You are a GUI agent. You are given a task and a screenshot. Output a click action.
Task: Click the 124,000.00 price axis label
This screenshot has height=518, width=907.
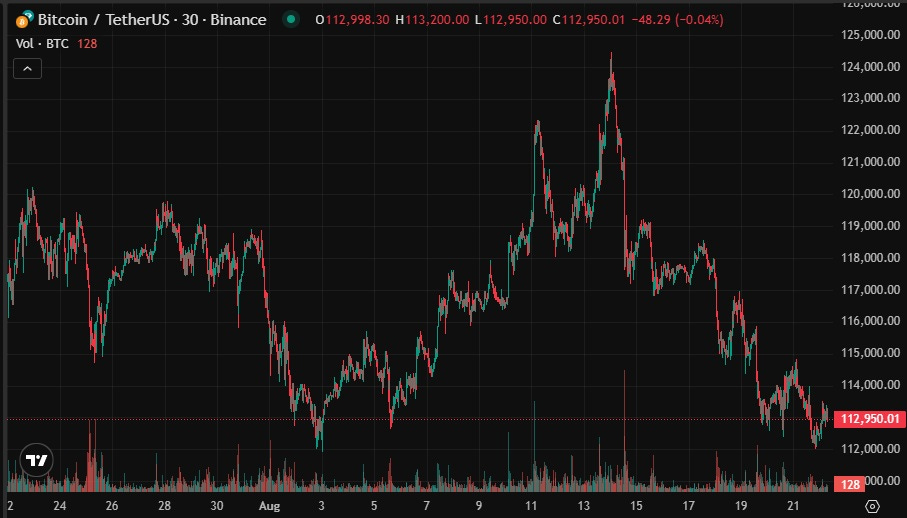click(x=870, y=66)
